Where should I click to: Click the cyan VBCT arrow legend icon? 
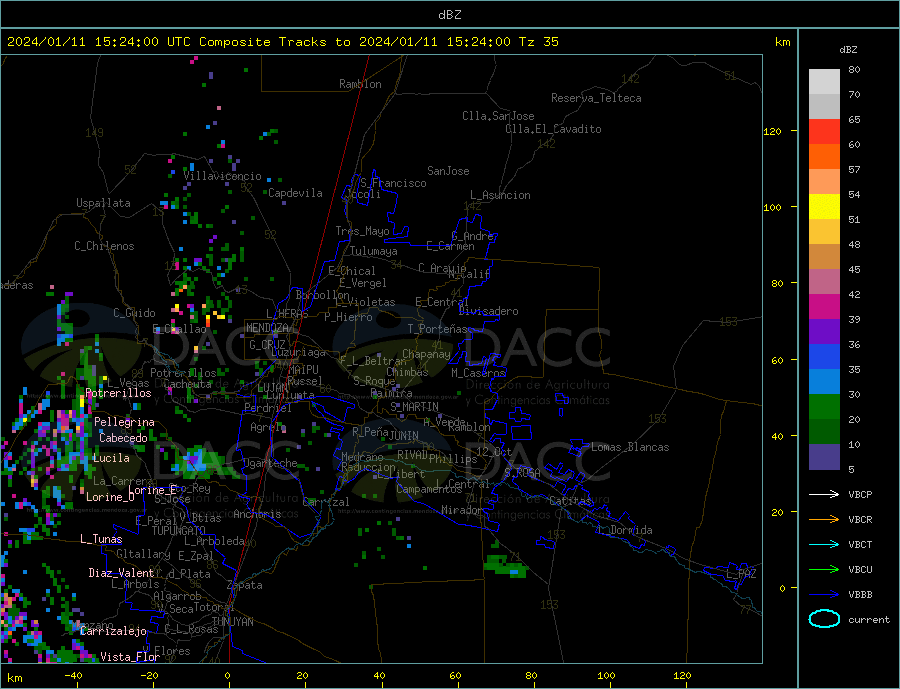(824, 544)
